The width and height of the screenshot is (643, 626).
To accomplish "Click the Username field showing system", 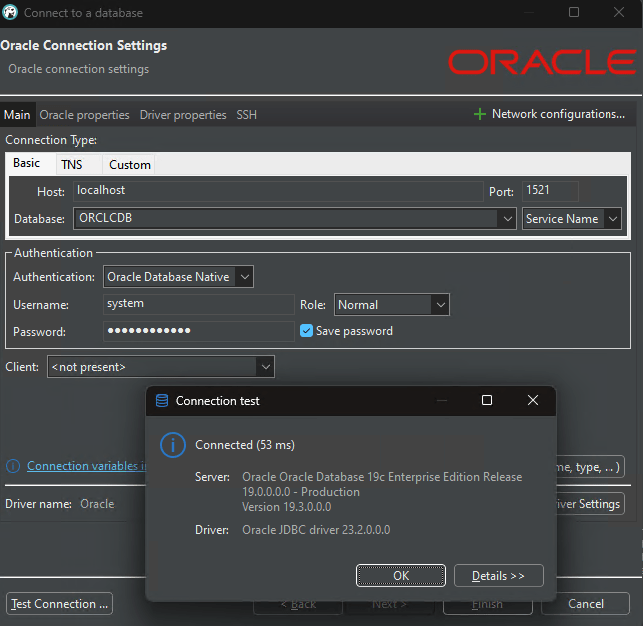I will tap(199, 305).
